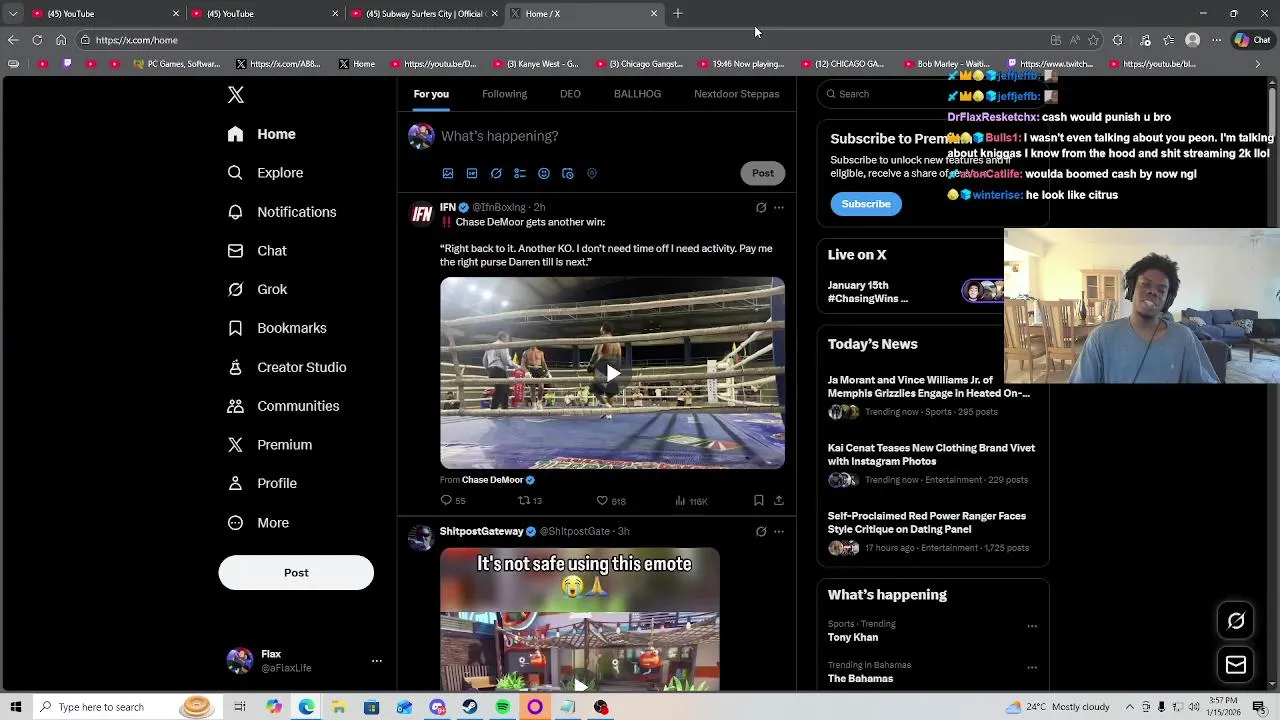Image resolution: width=1280 pixels, height=720 pixels.
Task: Add media image to new post
Action: point(448,173)
